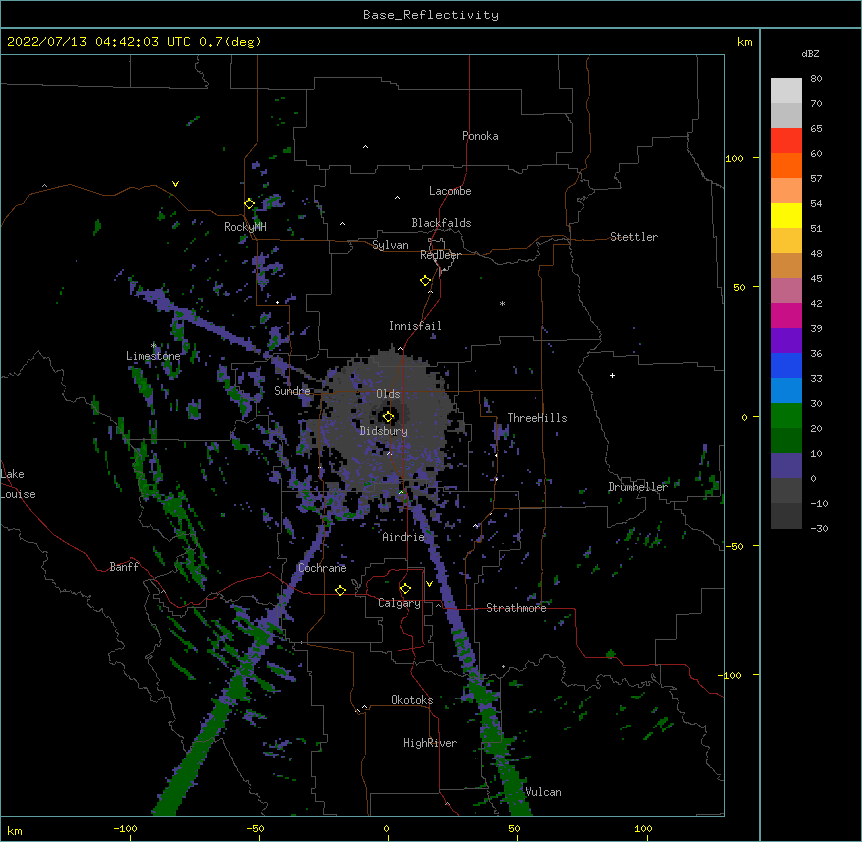
Task: Click the yellow diamond marker below Cochrane
Action: (340, 590)
